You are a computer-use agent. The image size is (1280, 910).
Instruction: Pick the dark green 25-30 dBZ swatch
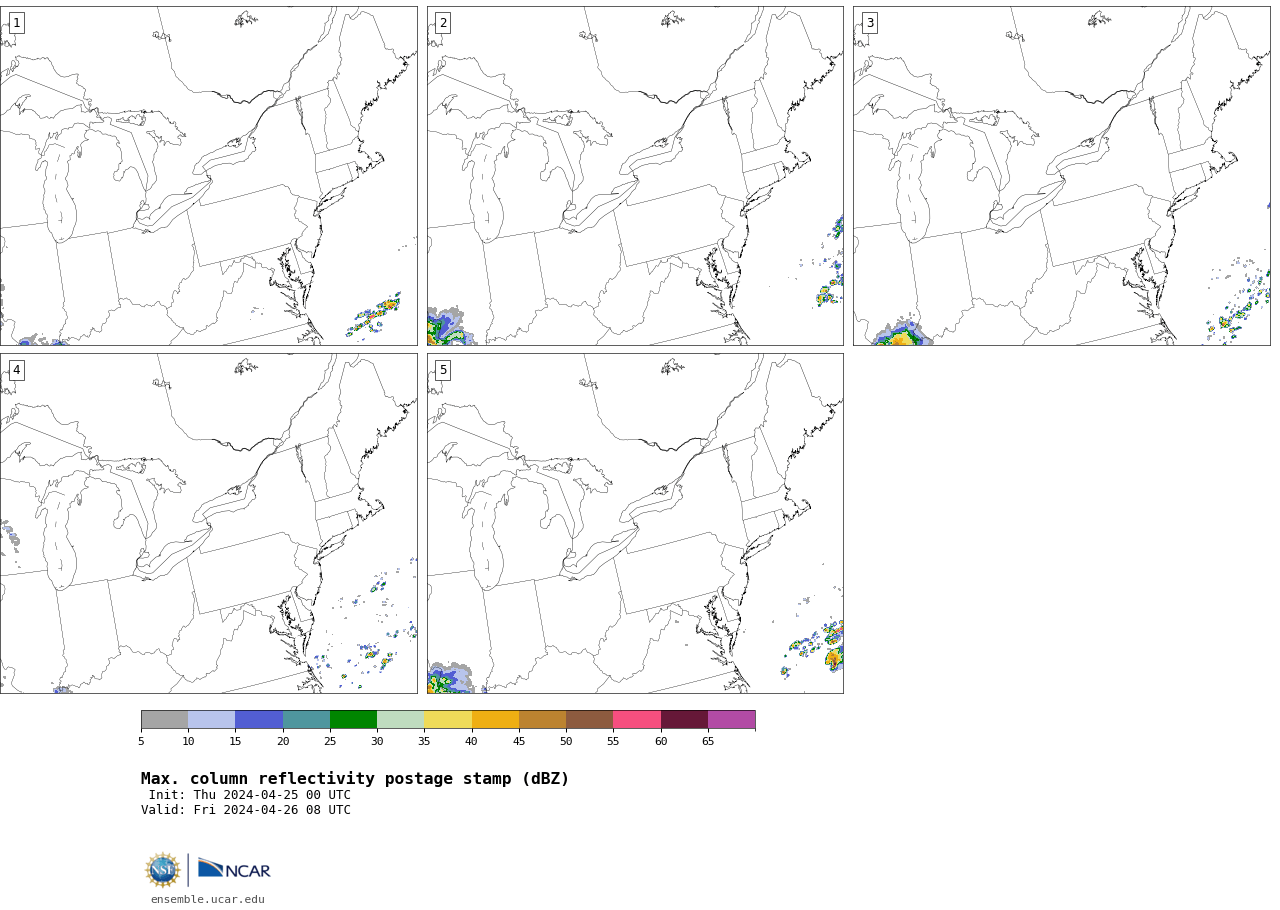pyautogui.click(x=353, y=720)
